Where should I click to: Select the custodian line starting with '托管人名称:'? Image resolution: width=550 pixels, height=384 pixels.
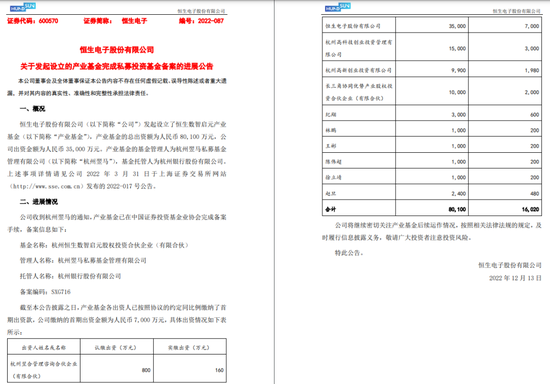70,276
